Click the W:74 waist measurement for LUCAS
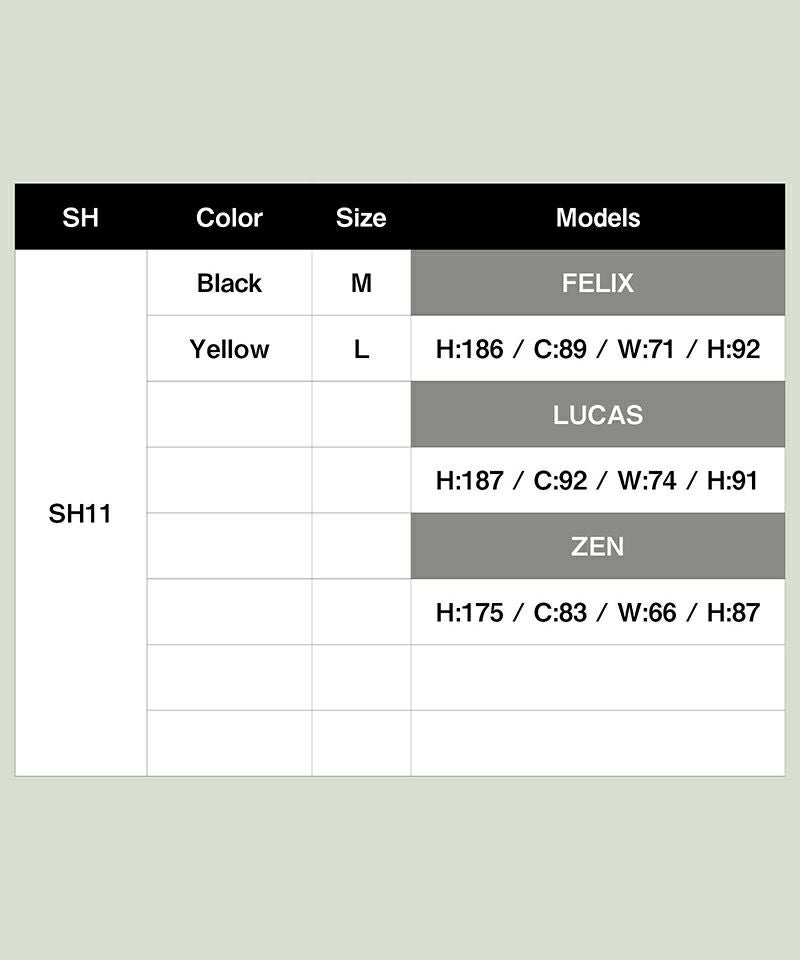Screen dimensions: 800x960 [x=646, y=481]
